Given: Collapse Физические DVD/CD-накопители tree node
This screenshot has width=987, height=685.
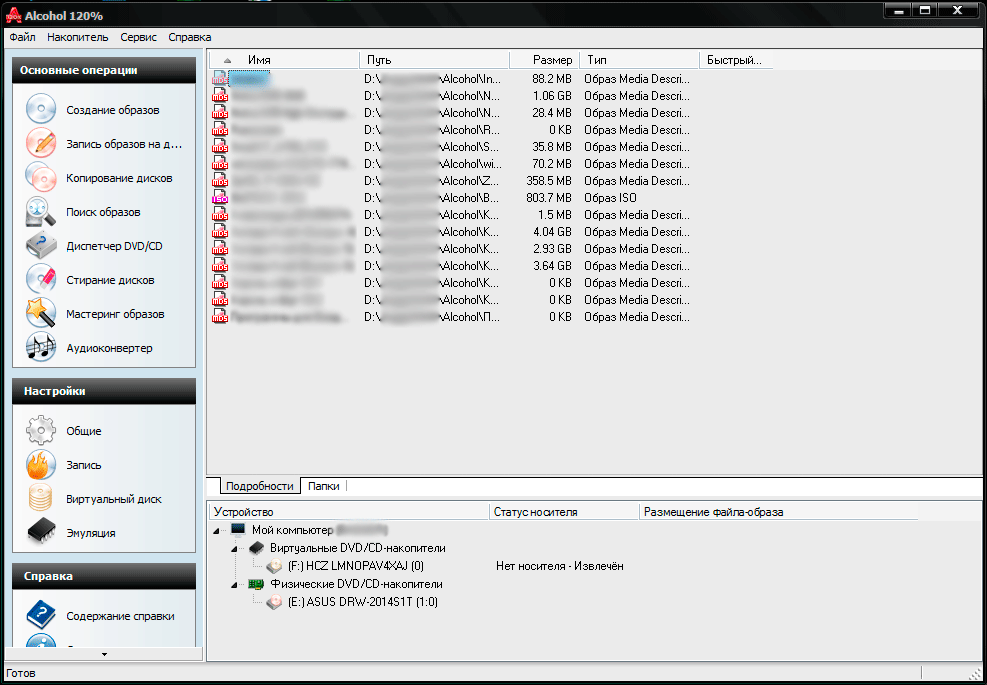Looking at the screenshot, I should (234, 585).
